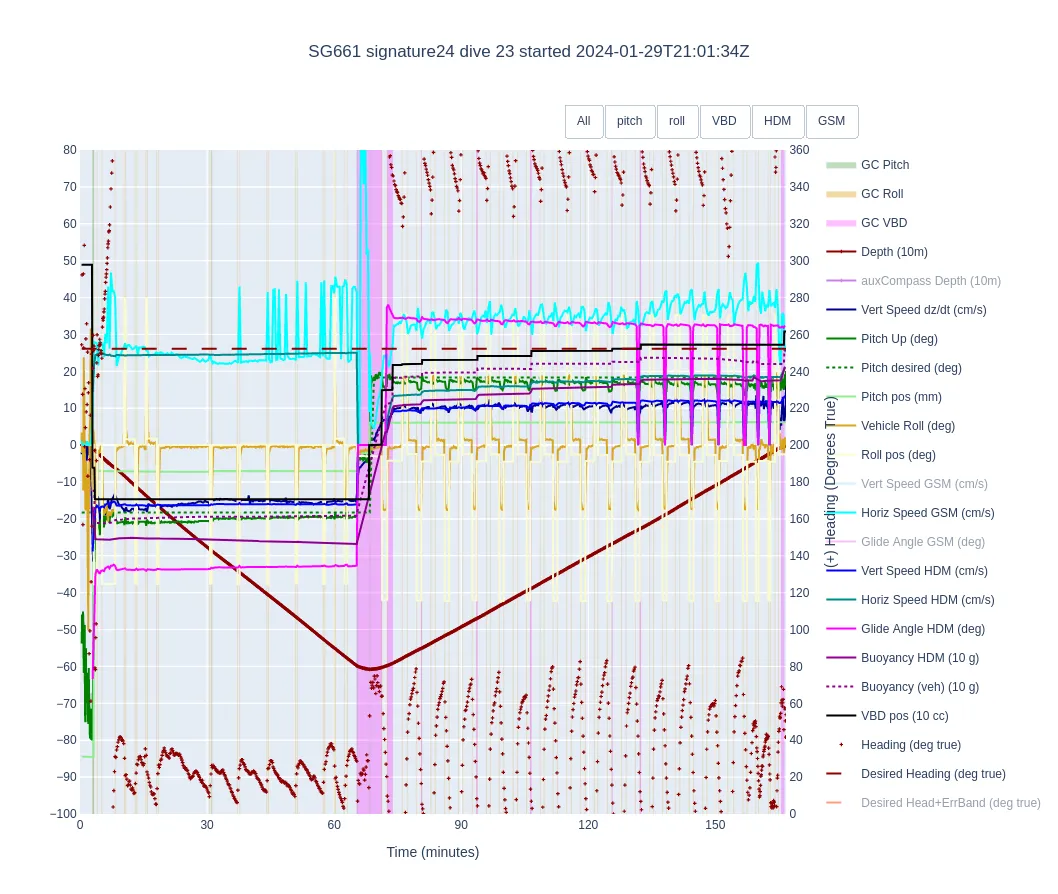This screenshot has width=1058, height=894.
Task: Hide the Depth (10m) trace in legend
Action: [x=877, y=252]
